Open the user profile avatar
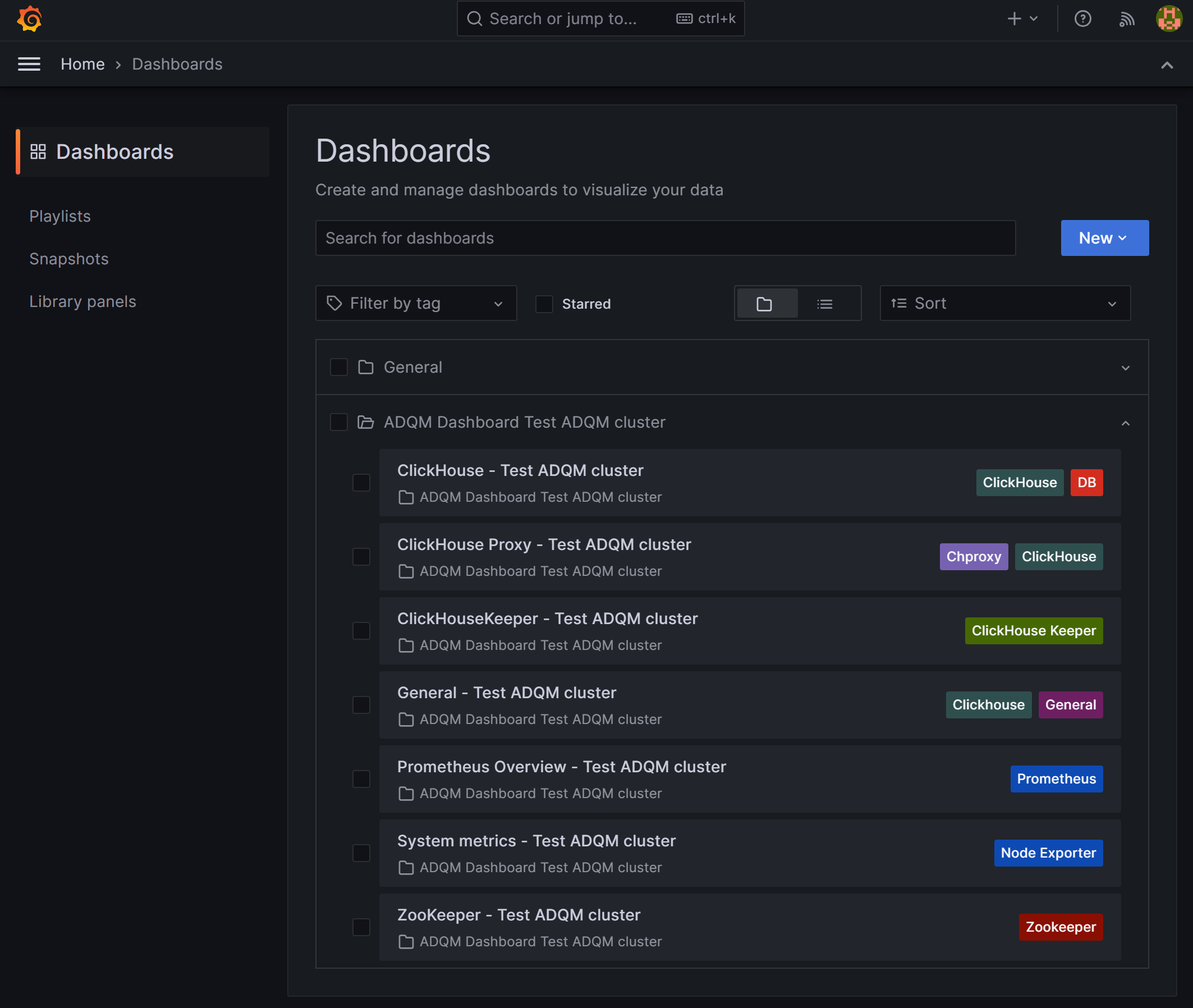 (1168, 19)
